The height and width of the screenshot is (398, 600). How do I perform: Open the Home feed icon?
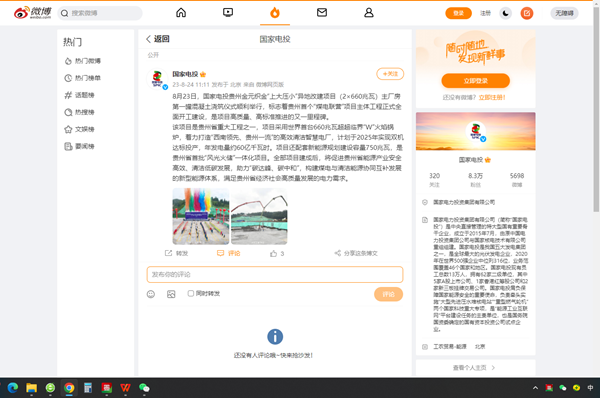coord(181,13)
